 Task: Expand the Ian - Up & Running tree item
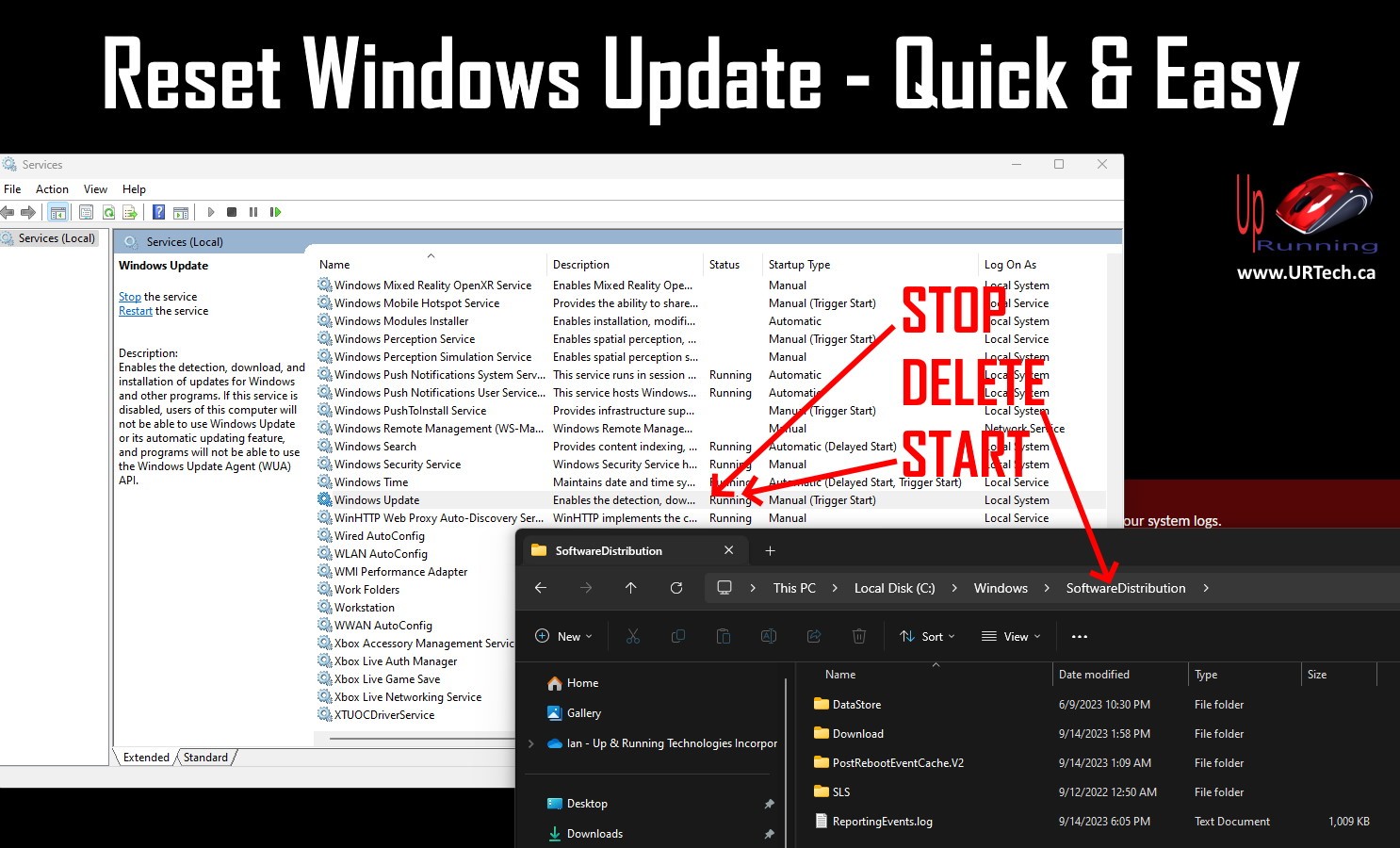point(531,743)
